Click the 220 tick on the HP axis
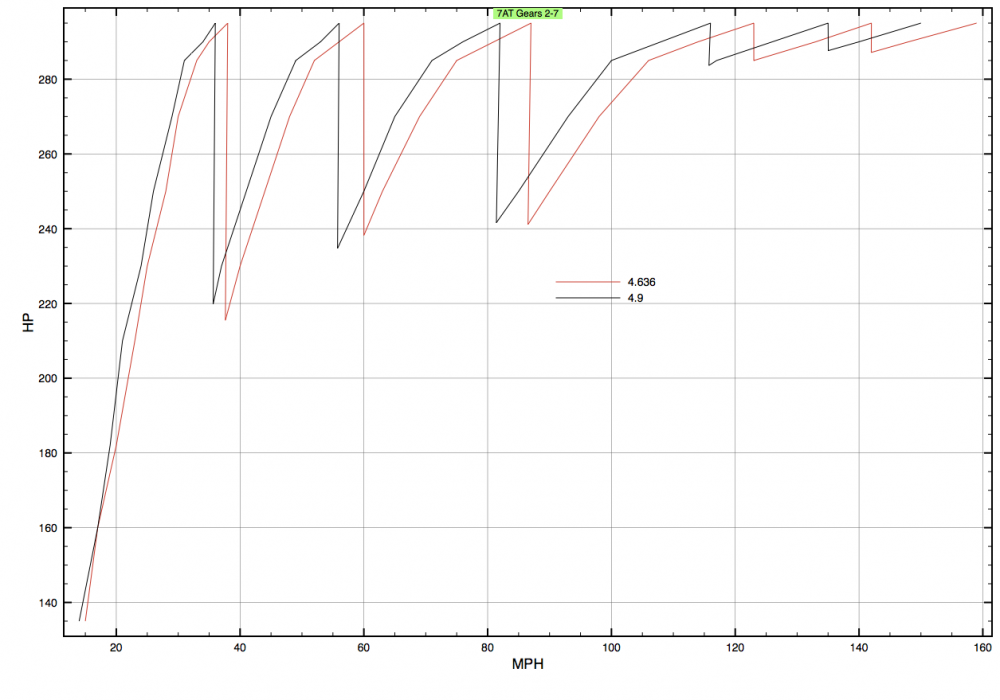 pyautogui.click(x=48, y=304)
